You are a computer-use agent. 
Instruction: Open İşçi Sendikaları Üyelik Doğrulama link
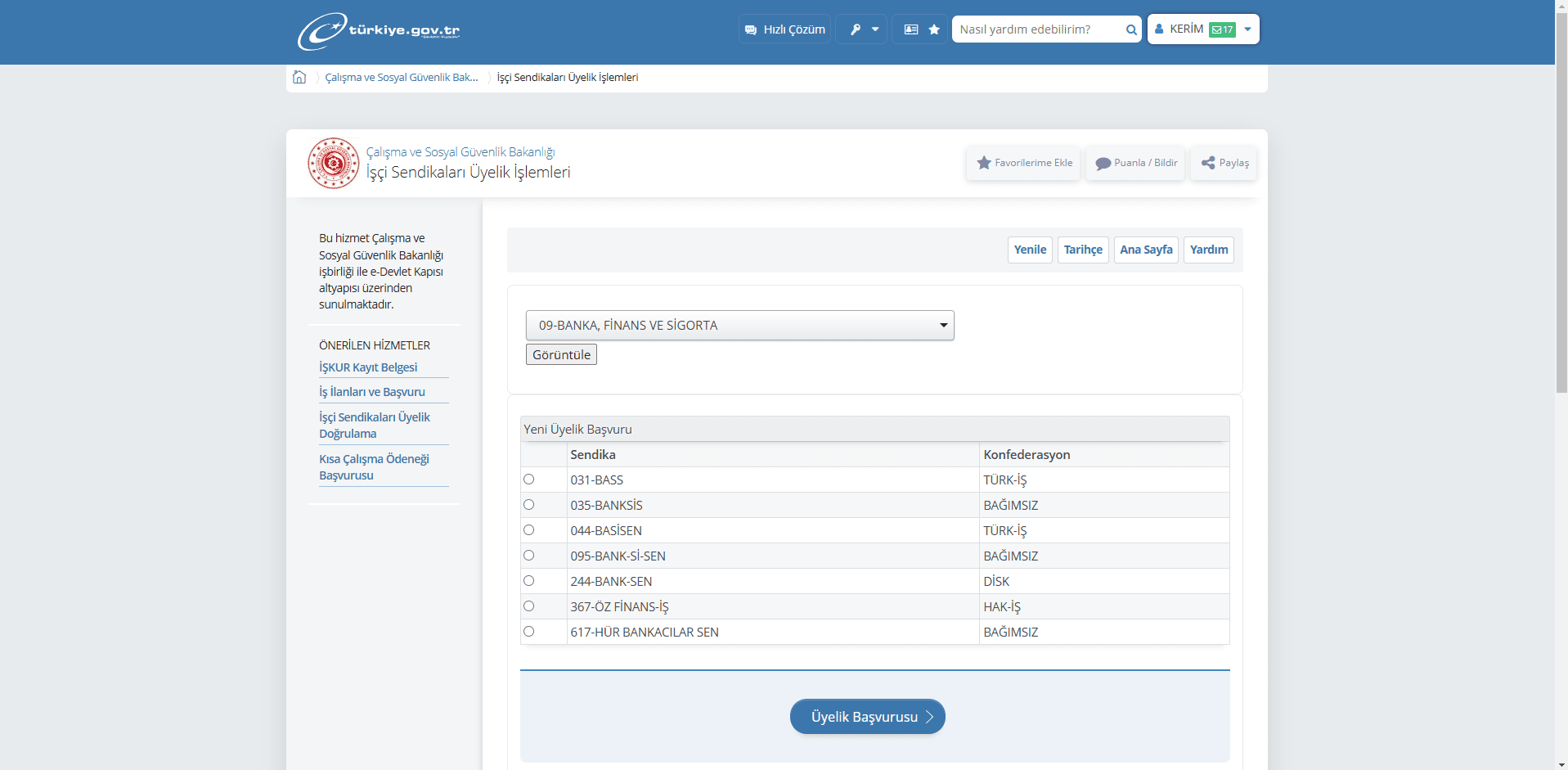375,426
